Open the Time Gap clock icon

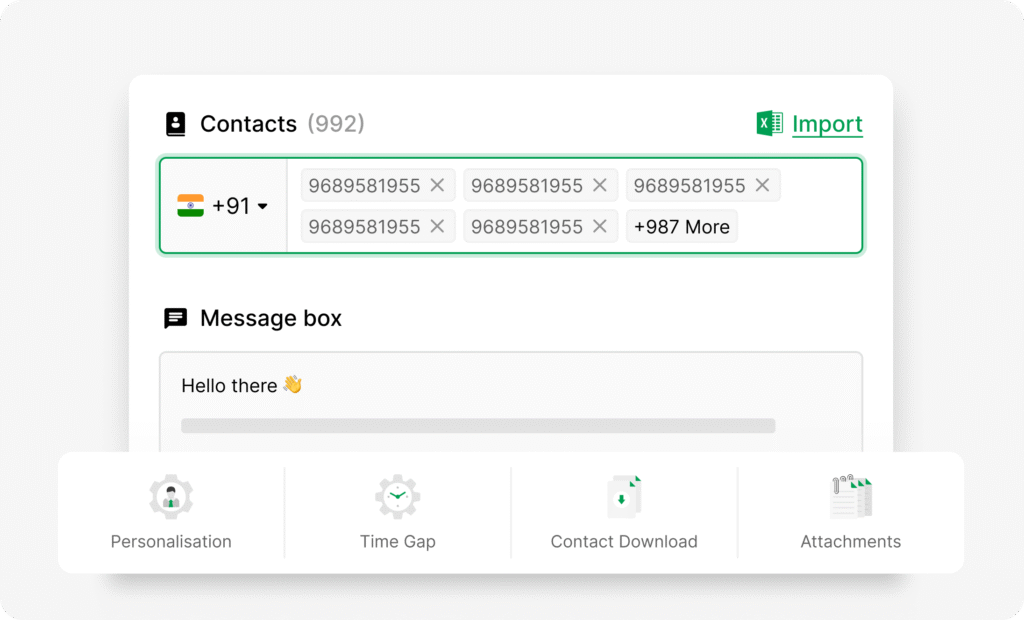397,496
